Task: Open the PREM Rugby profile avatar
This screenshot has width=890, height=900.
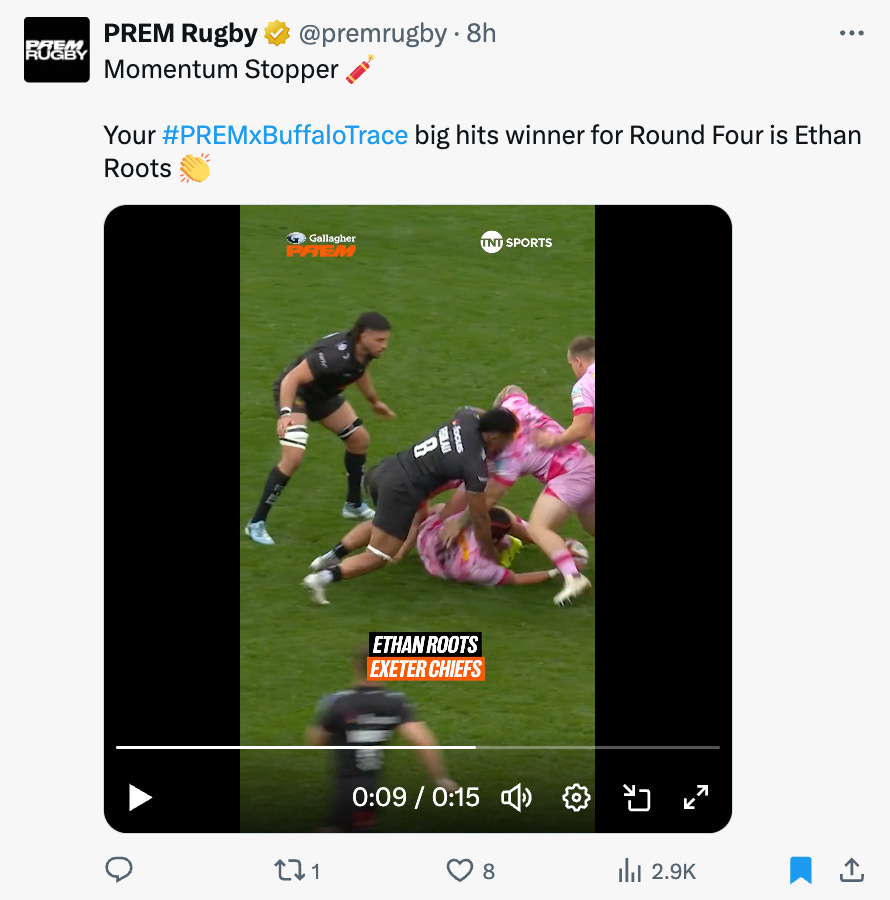Action: (x=57, y=50)
